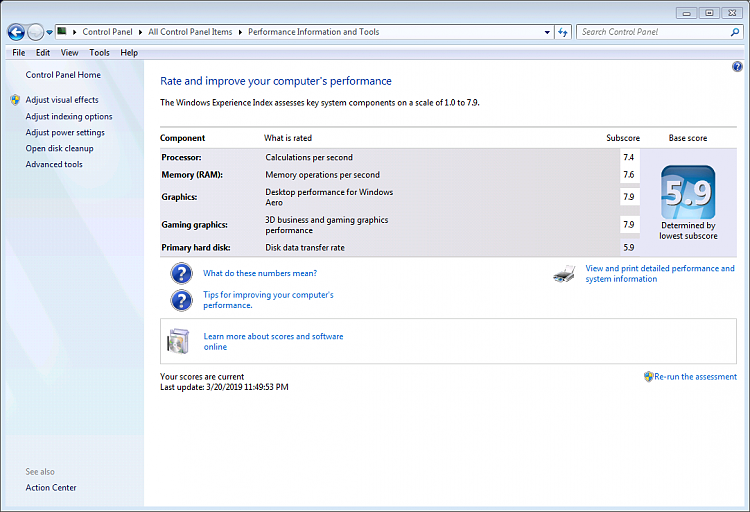Re-run the assessment
Viewport: 750px width, 512px height.
click(695, 377)
